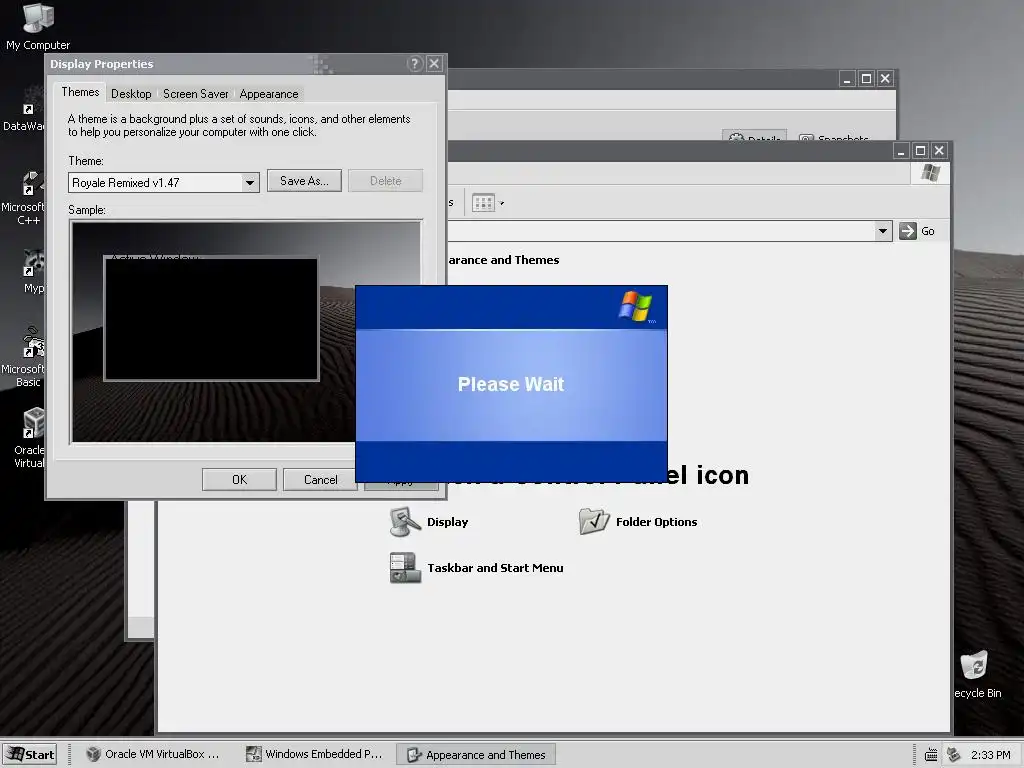The height and width of the screenshot is (768, 1024).
Task: Click the network tray icon near clock
Action: pyautogui.click(x=954, y=755)
